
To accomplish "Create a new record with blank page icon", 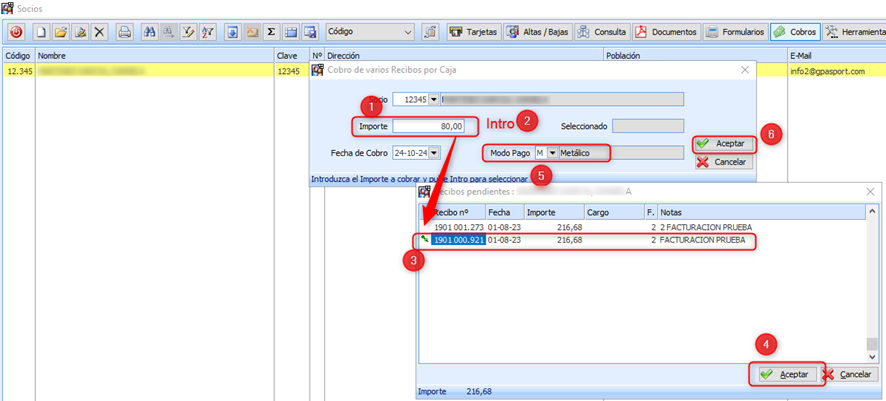I will [42, 32].
